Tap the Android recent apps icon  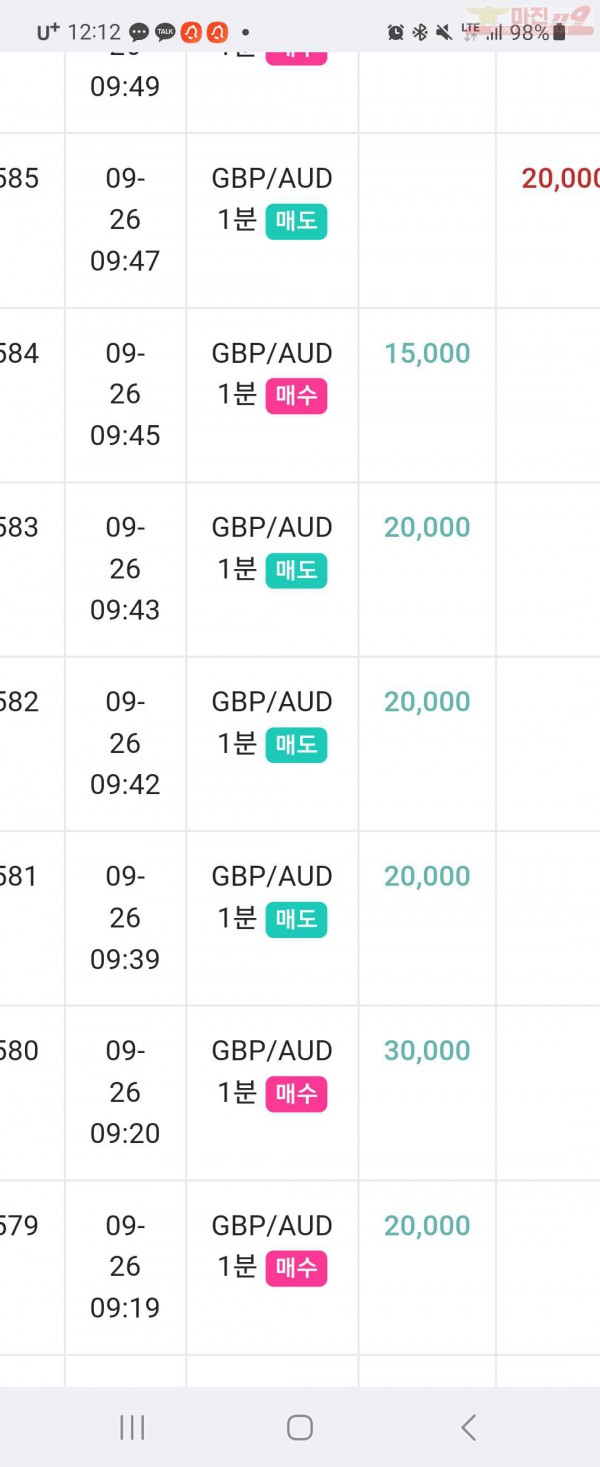click(132, 1427)
